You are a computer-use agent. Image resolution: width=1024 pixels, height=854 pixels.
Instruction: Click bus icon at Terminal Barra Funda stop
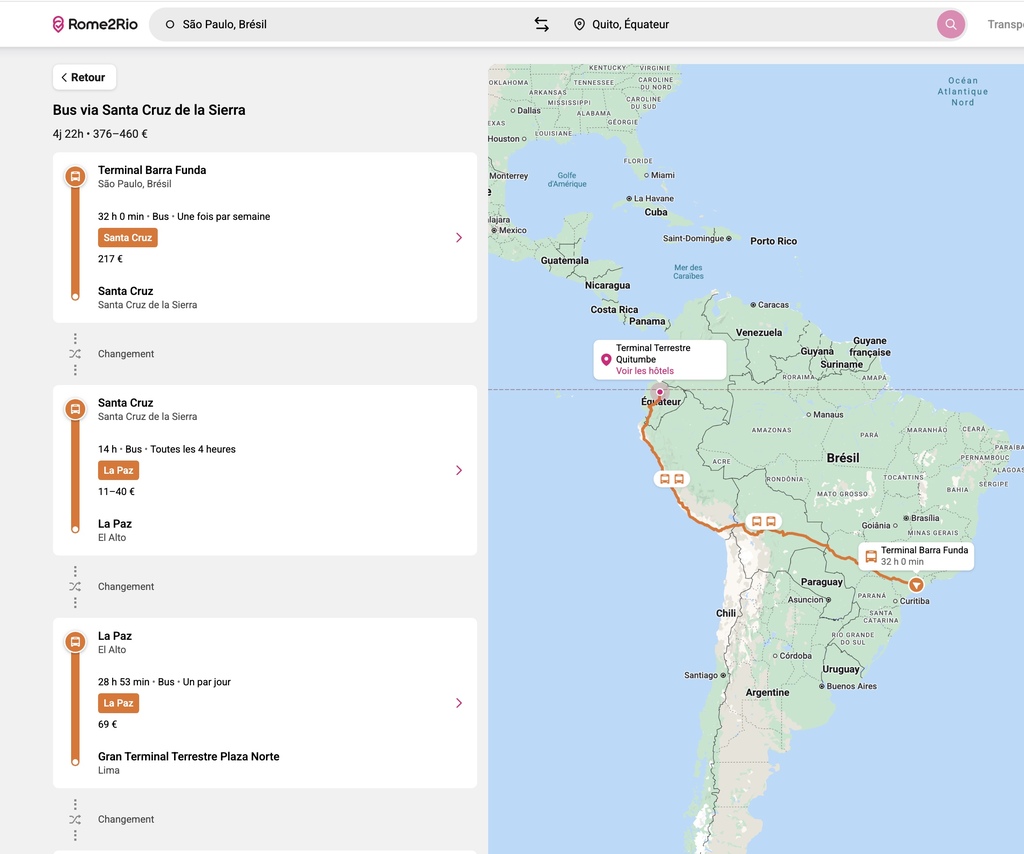coord(75,177)
